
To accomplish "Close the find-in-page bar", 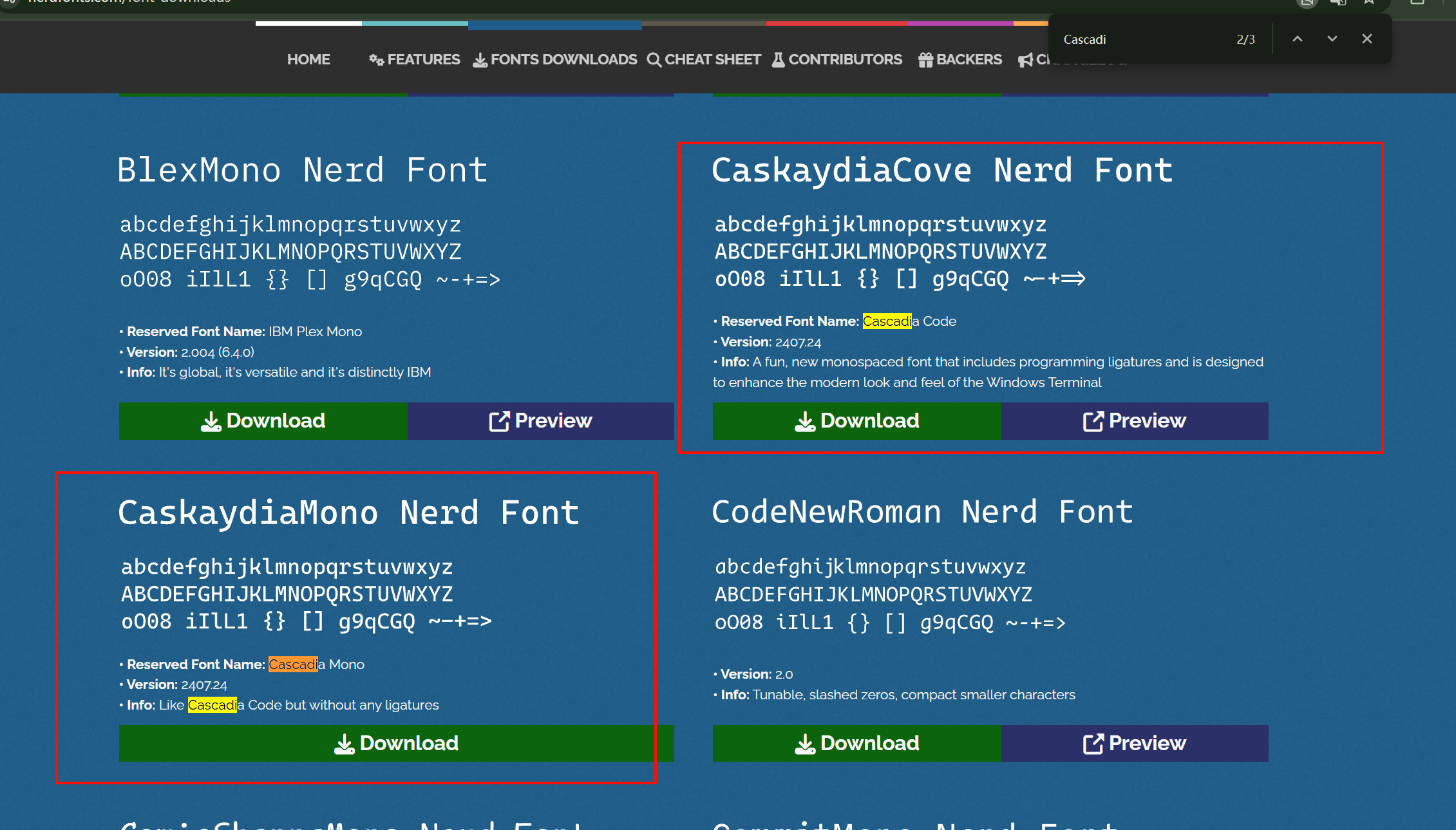I will pos(1367,39).
